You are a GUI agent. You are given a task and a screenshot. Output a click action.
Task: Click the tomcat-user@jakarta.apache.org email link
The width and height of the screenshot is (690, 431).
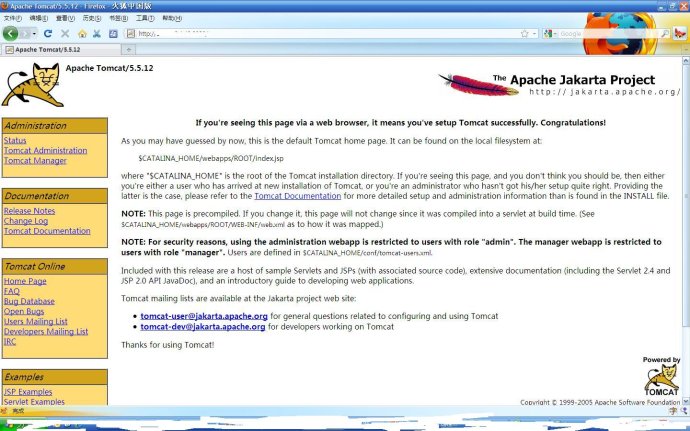[204, 316]
